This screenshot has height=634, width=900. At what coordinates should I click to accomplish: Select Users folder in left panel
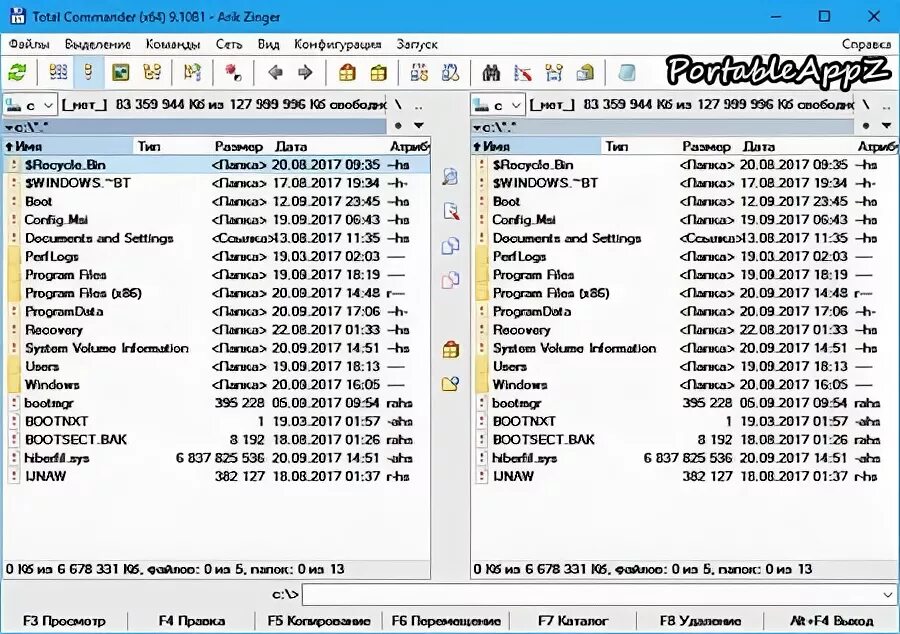tap(217, 367)
